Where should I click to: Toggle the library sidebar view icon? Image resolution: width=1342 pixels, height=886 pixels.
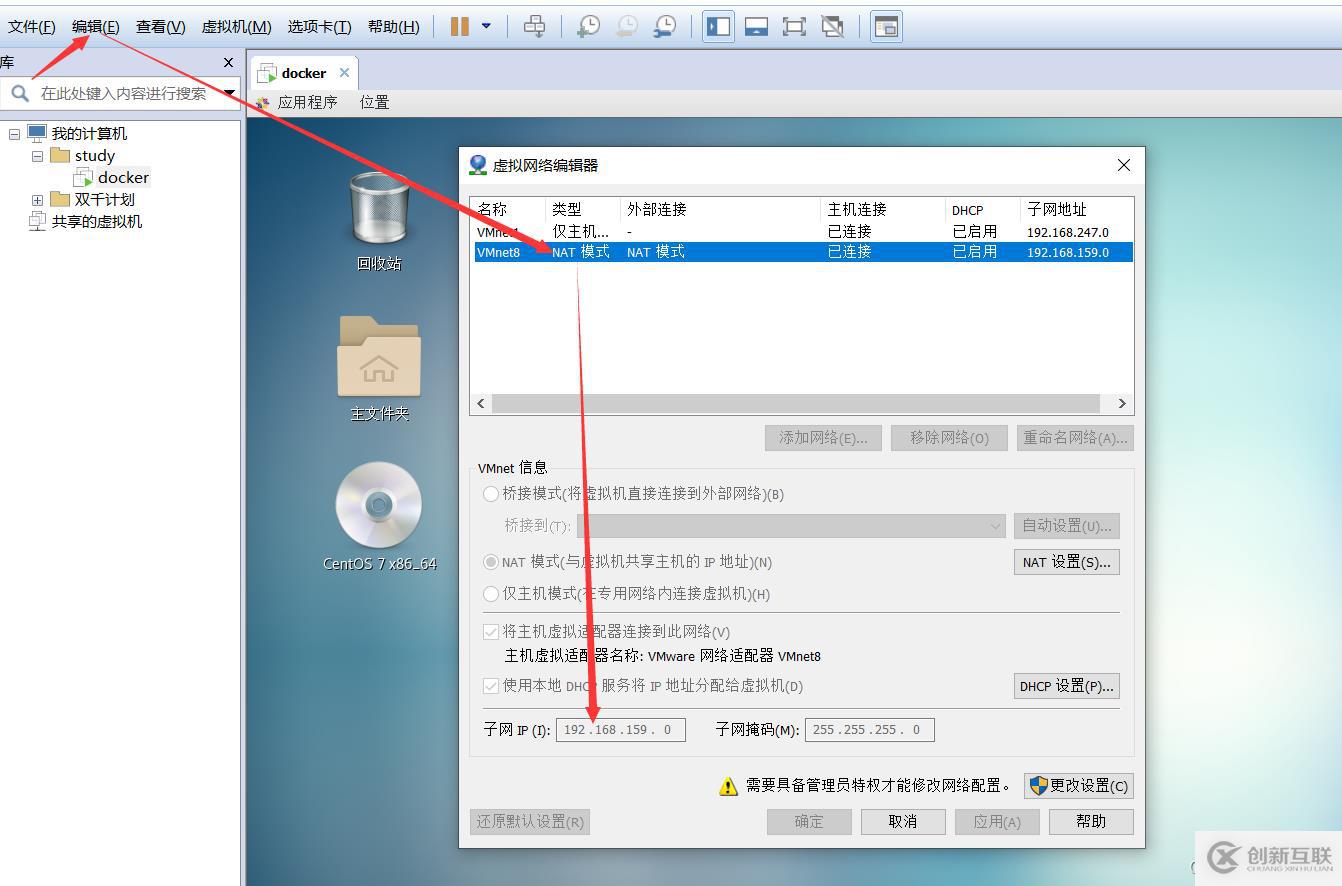718,27
